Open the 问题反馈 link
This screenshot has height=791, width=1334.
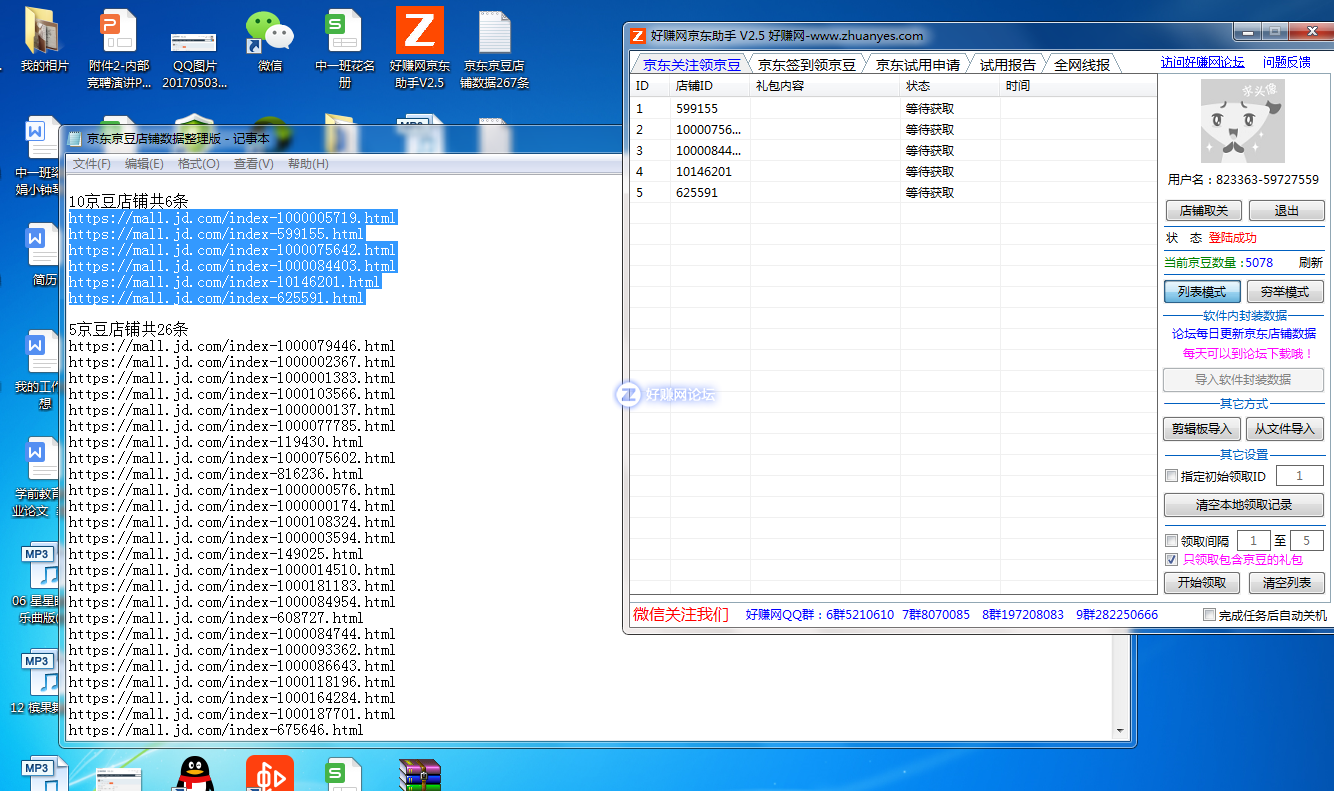pos(1286,62)
